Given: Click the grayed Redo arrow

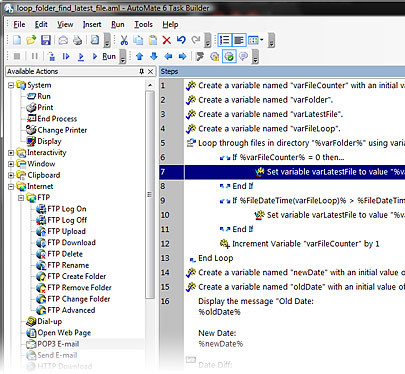Looking at the screenshot, I should coord(196,40).
